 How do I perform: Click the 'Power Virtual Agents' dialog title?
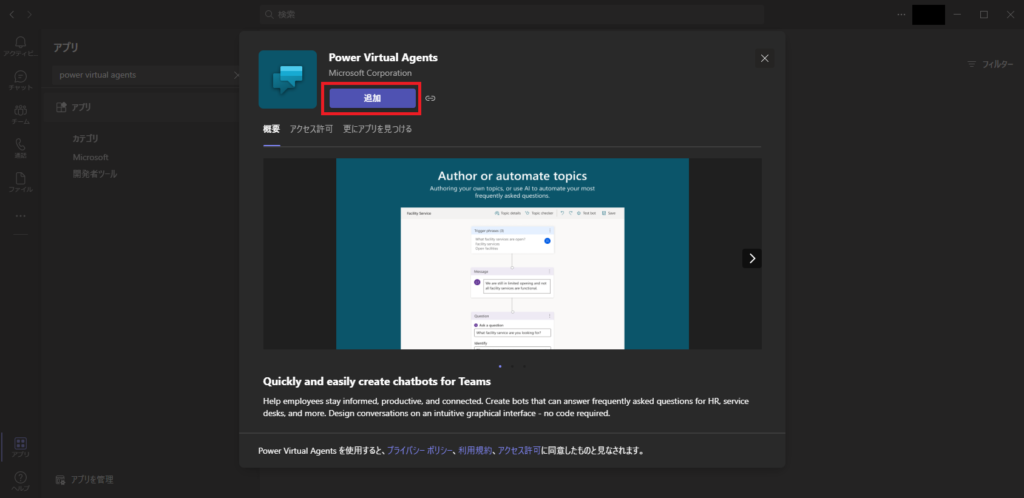point(383,57)
